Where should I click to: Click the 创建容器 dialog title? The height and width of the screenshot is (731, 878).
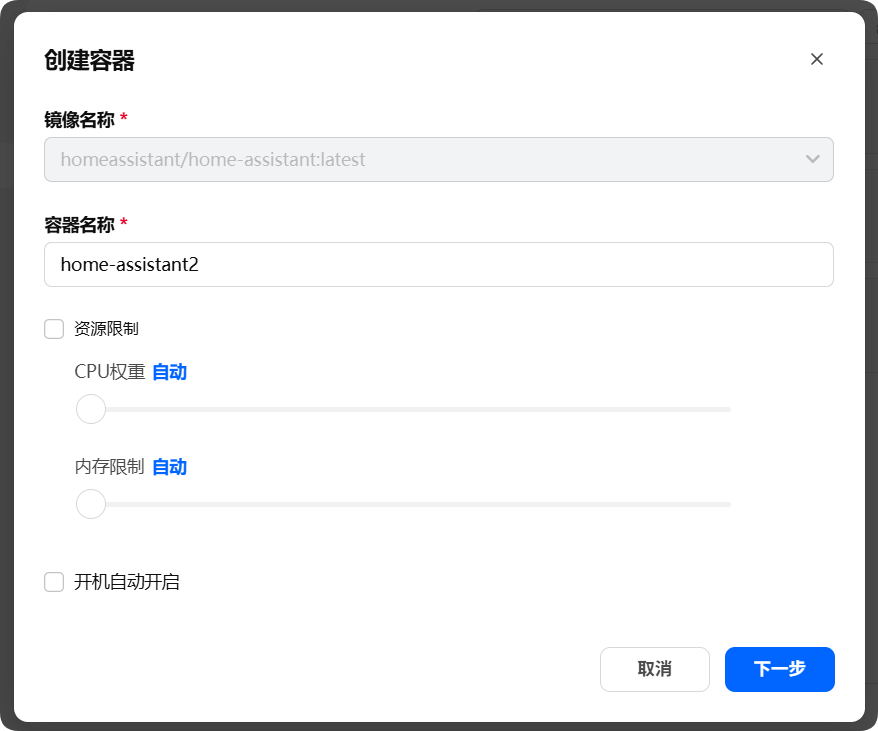[80, 61]
